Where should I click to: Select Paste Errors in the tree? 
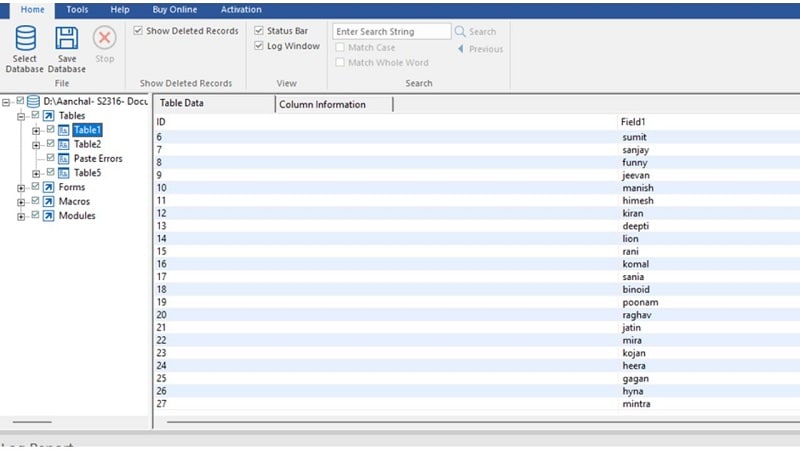pos(98,159)
